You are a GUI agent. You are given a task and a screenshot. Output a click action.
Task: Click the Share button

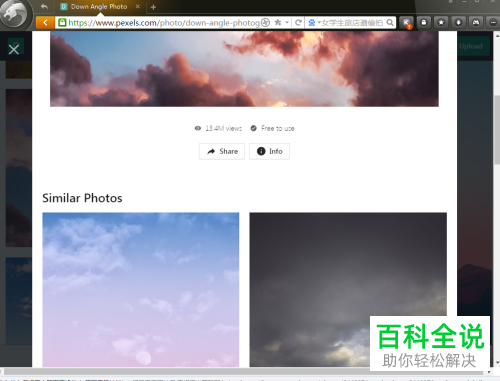(x=222, y=151)
